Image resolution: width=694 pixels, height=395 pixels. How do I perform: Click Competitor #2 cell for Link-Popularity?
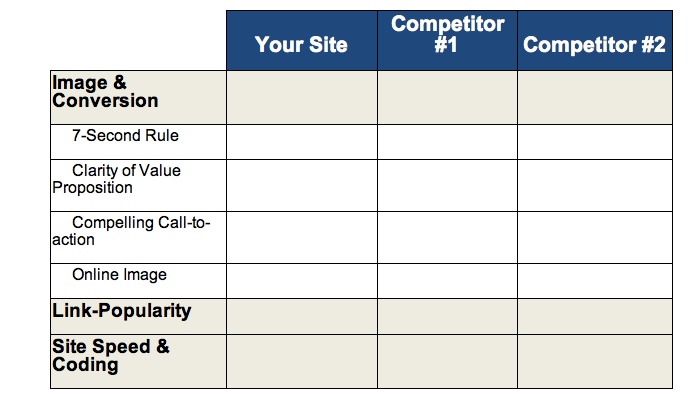pos(595,316)
